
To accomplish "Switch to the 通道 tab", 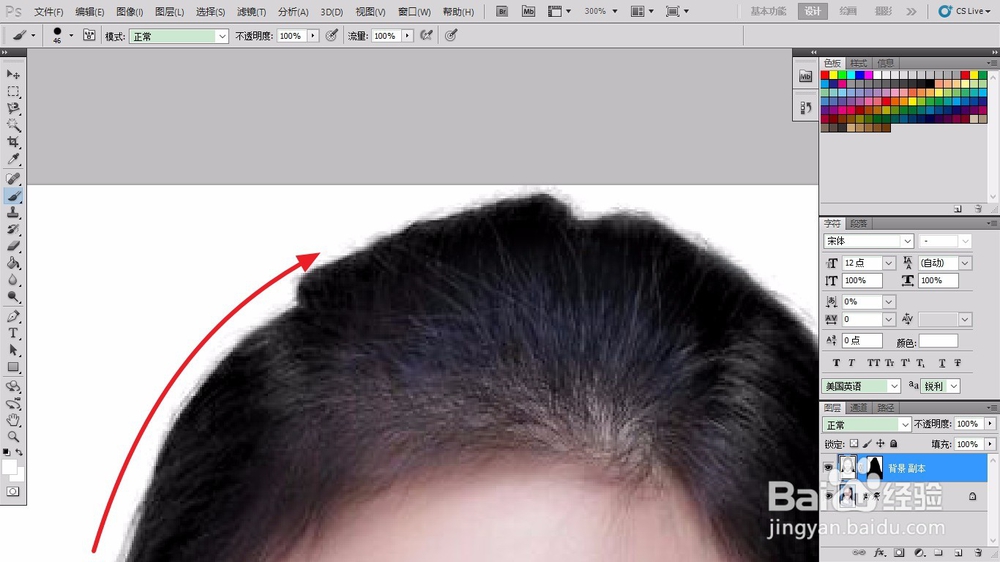I will (858, 408).
